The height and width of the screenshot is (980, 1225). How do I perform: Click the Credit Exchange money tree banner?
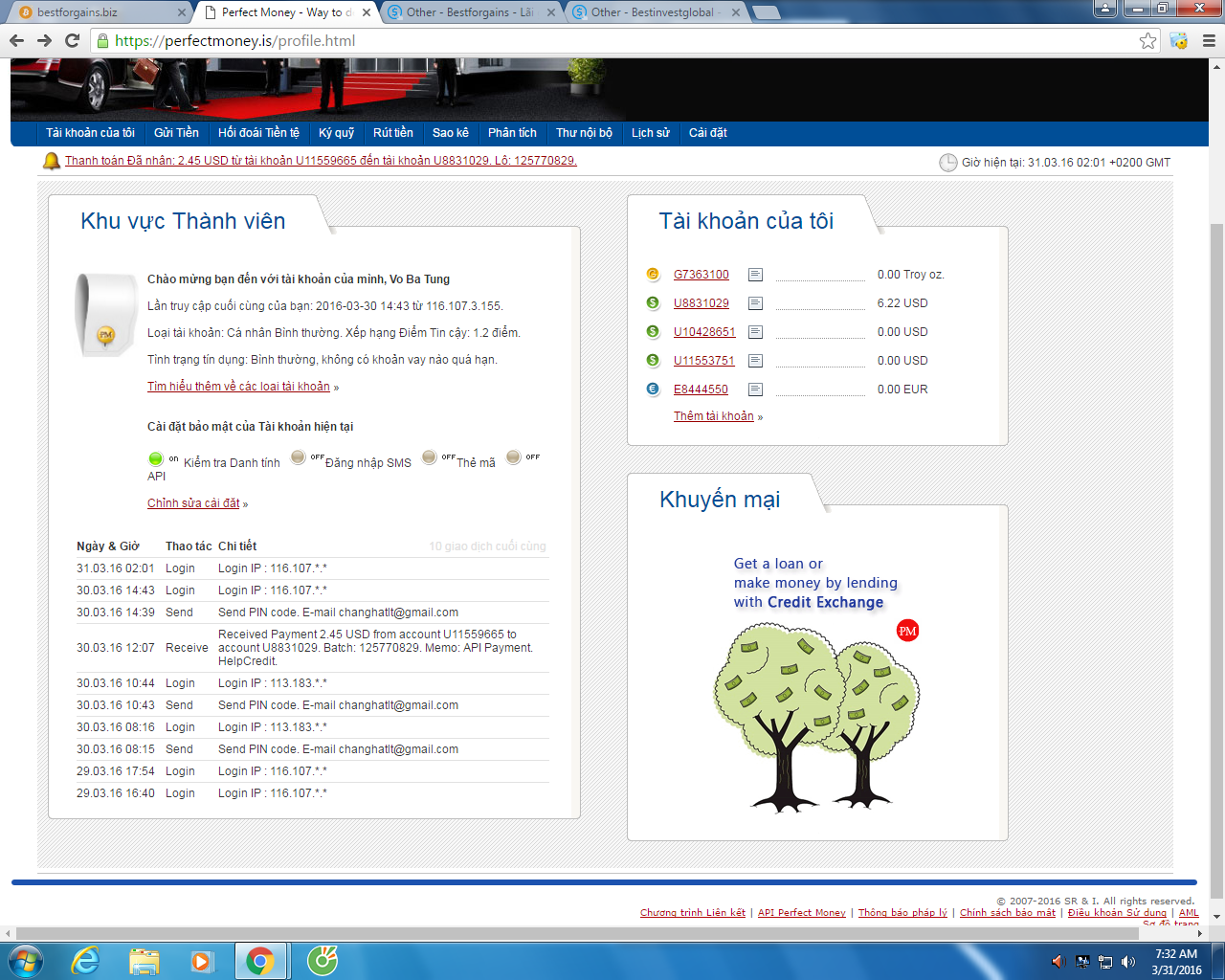click(x=816, y=683)
